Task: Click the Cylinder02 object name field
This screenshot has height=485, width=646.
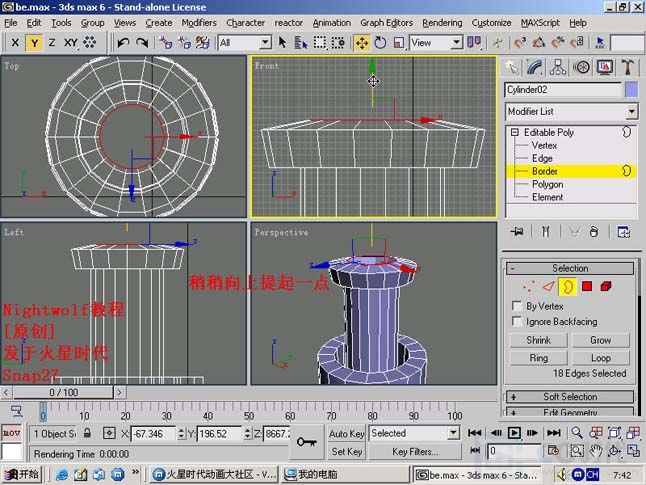Action: coord(563,90)
